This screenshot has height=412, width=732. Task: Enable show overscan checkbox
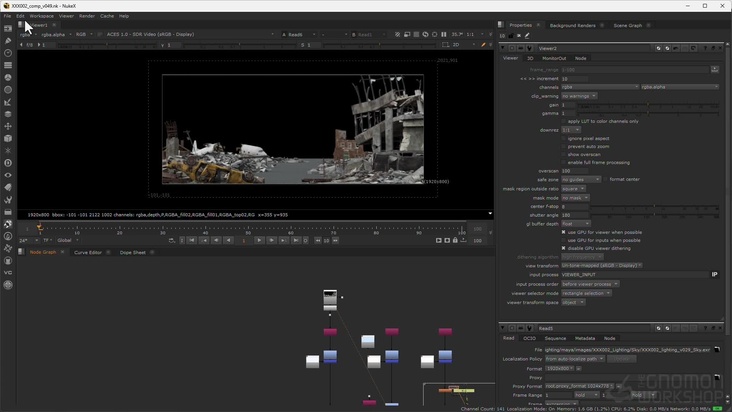(x=563, y=154)
